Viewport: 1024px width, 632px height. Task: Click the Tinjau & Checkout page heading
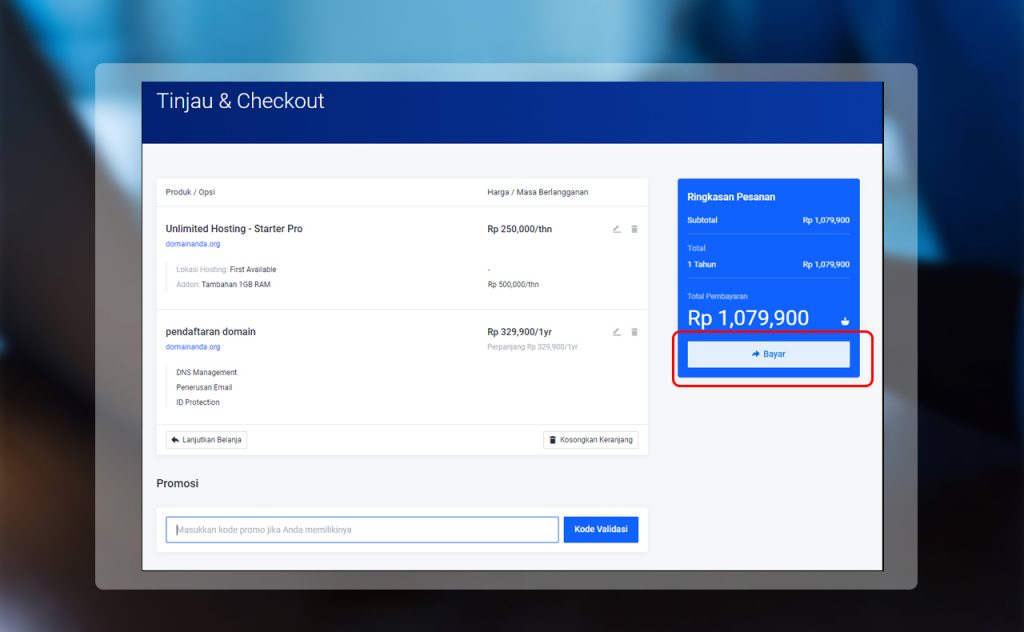coord(241,101)
